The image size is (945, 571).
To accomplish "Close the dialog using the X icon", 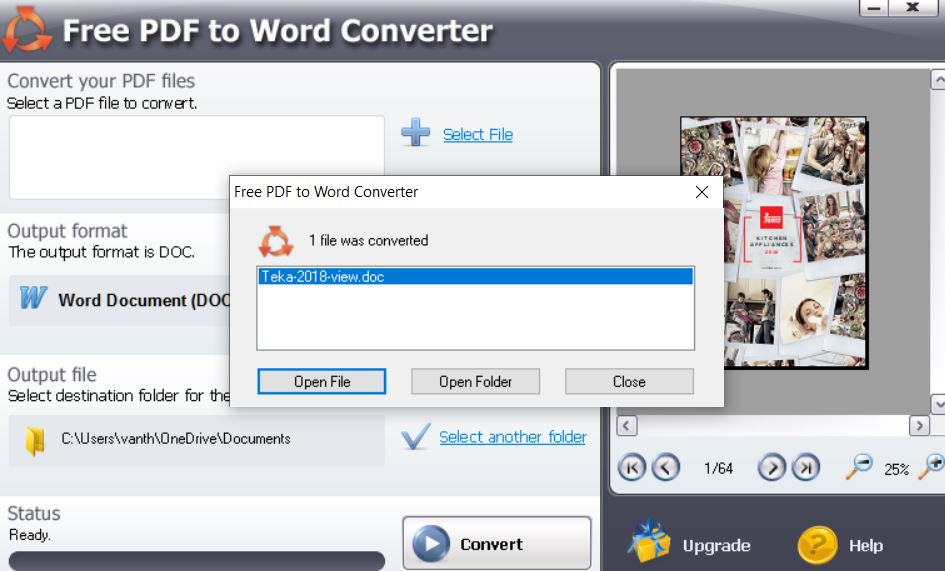I will click(702, 192).
